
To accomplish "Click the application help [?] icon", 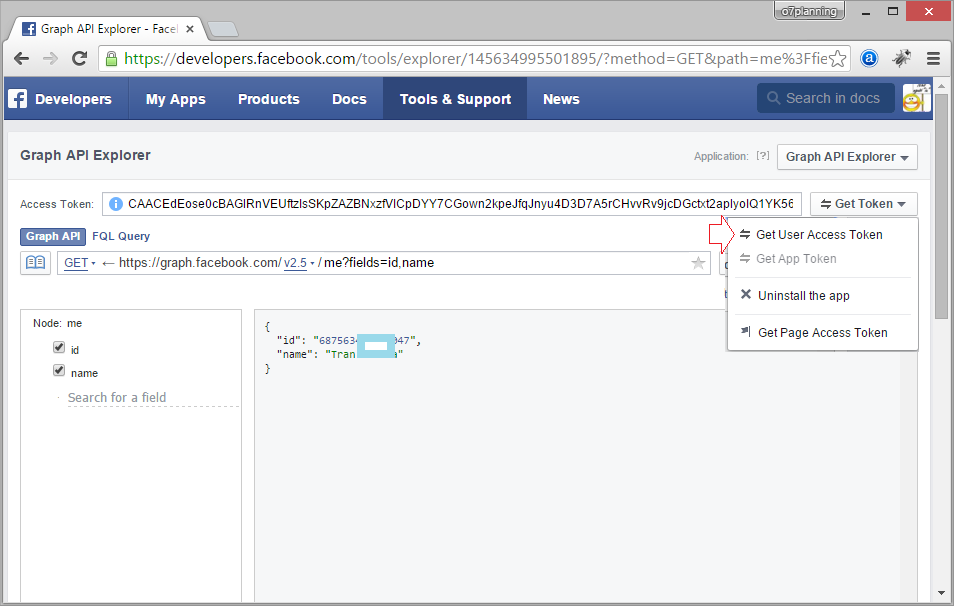I will [763, 156].
